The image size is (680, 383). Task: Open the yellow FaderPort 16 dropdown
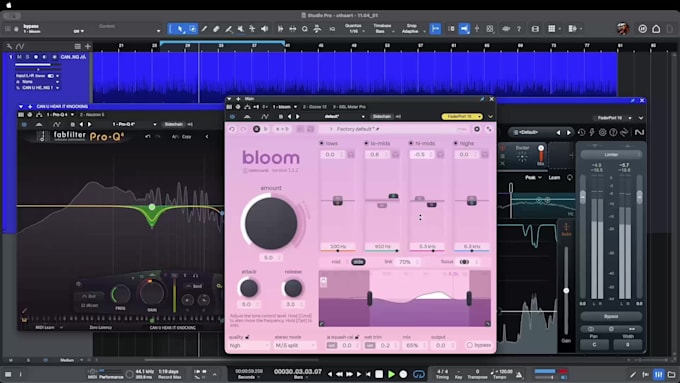462,116
